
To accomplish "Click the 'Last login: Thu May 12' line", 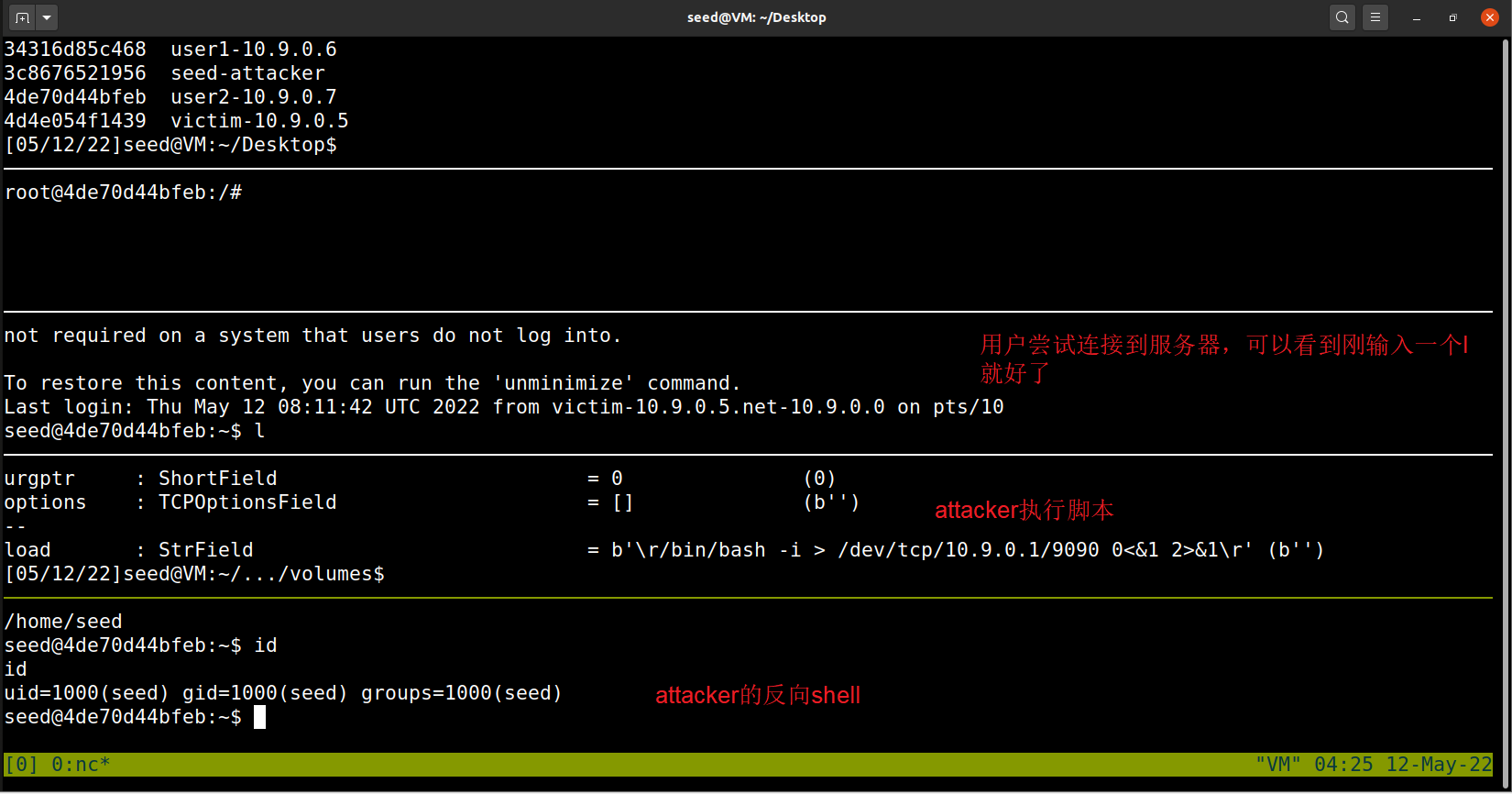I will pyautogui.click(x=504, y=407).
